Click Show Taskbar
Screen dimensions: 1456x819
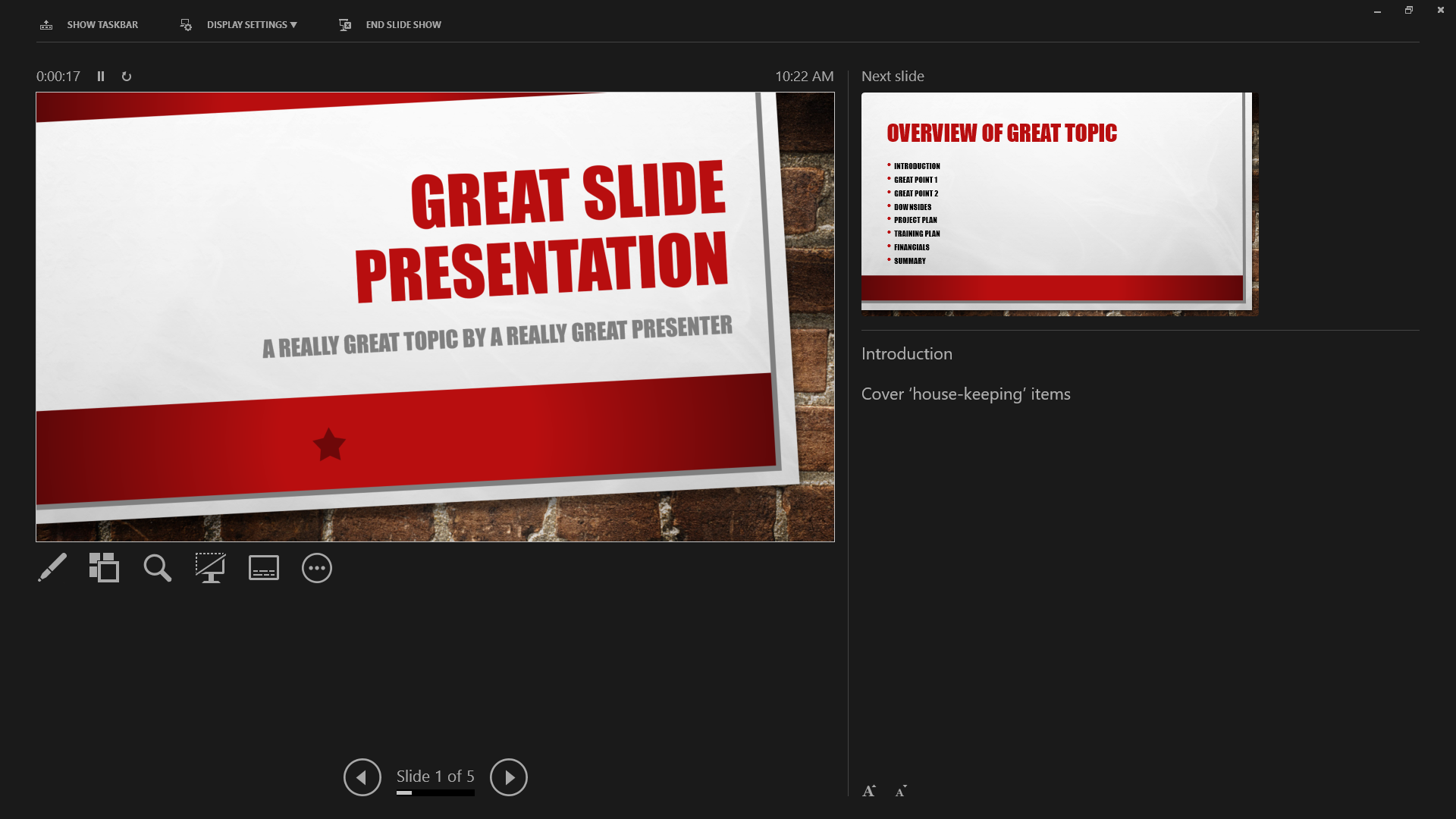tap(89, 25)
